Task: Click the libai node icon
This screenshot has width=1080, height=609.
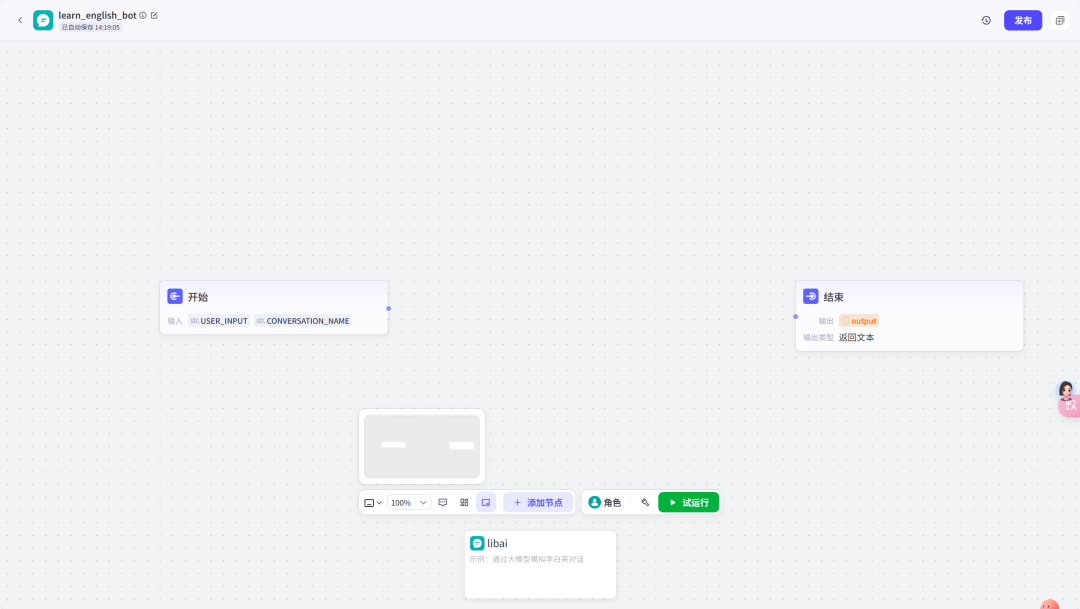Action: coord(477,543)
